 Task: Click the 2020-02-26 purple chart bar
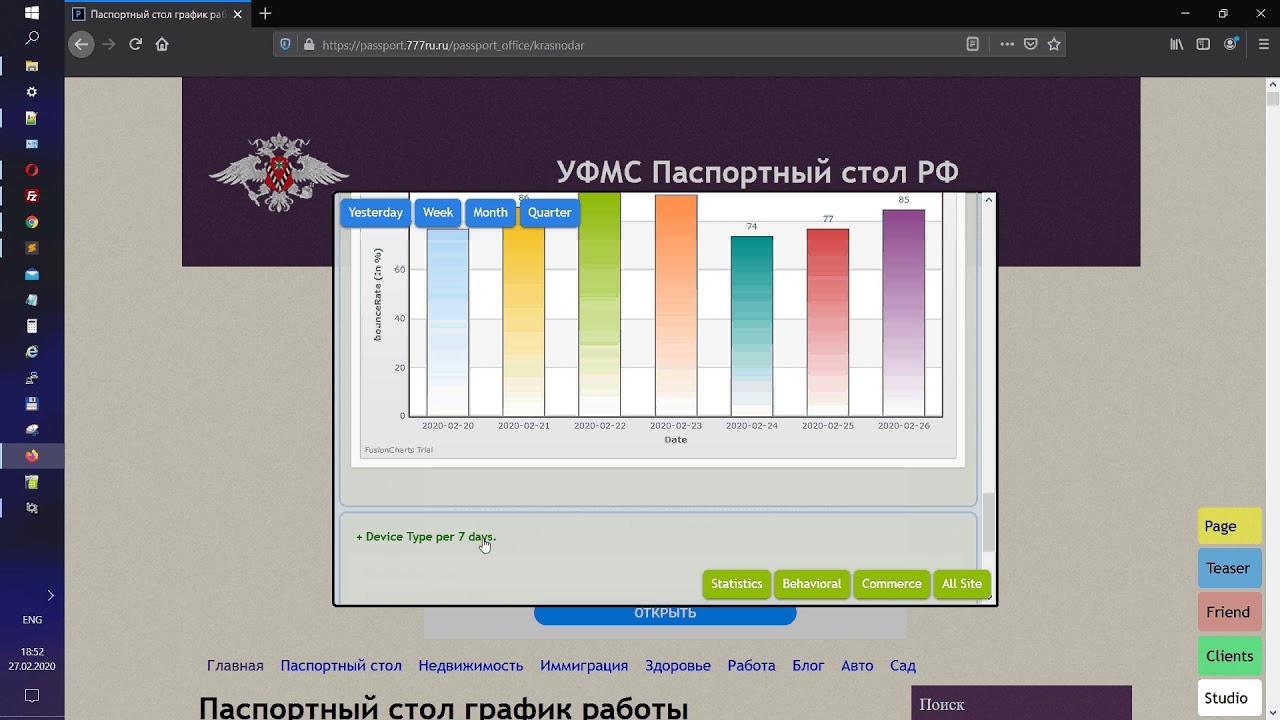tap(904, 312)
